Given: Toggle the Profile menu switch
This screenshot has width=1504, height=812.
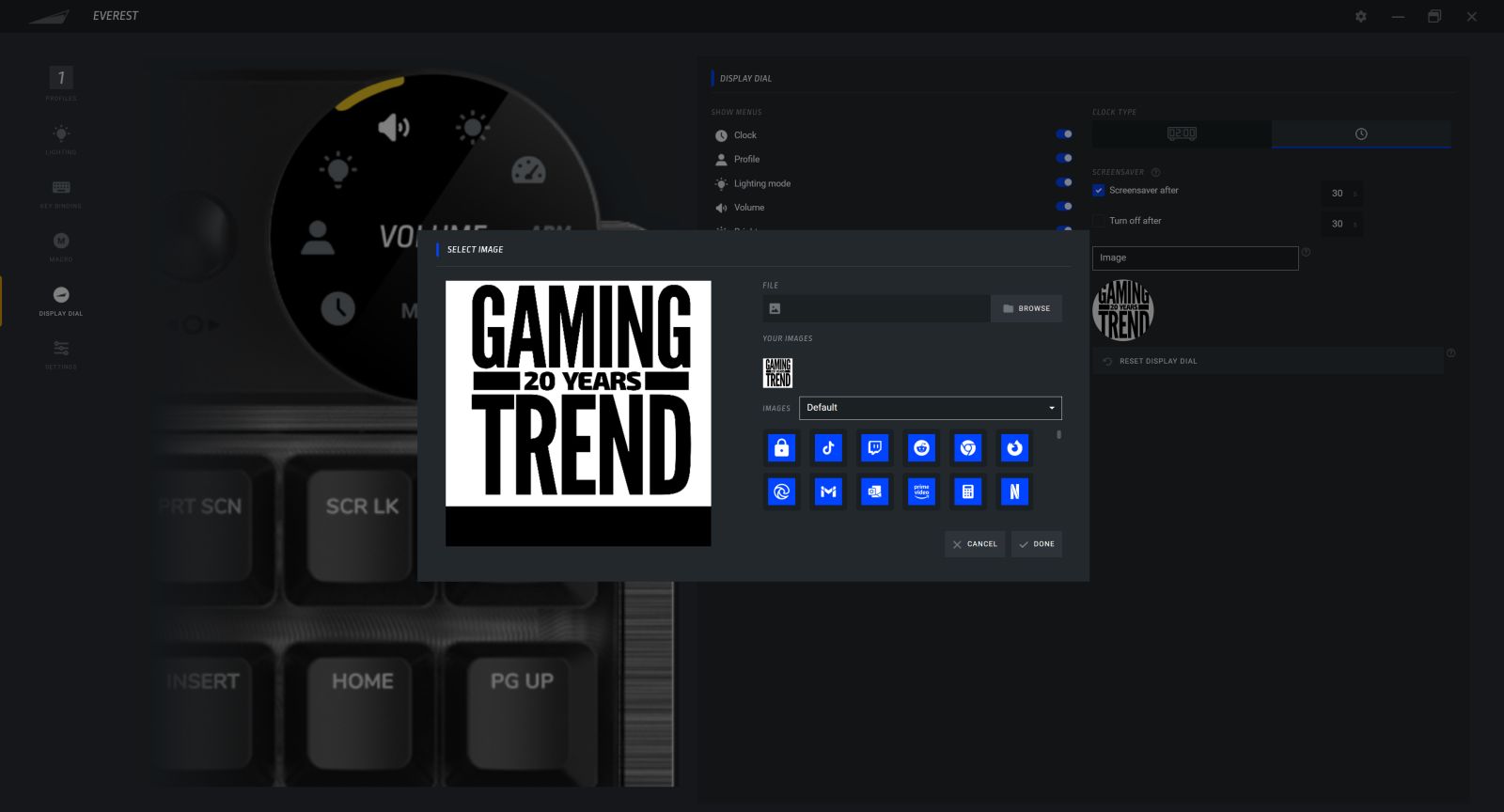Looking at the screenshot, I should tap(1064, 158).
